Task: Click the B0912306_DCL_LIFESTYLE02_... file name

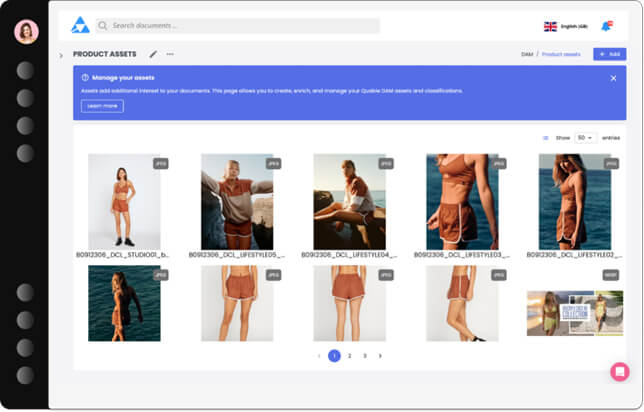Action: tap(574, 255)
